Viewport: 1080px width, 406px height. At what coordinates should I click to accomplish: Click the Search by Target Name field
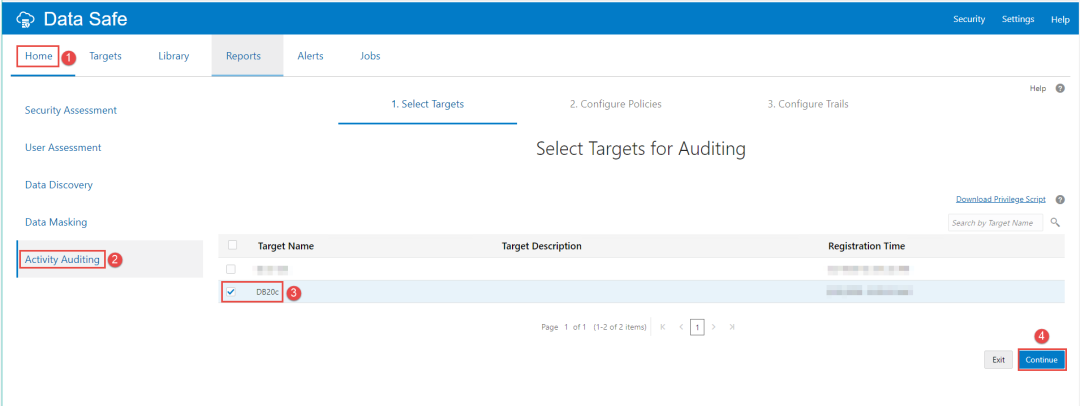coord(994,222)
